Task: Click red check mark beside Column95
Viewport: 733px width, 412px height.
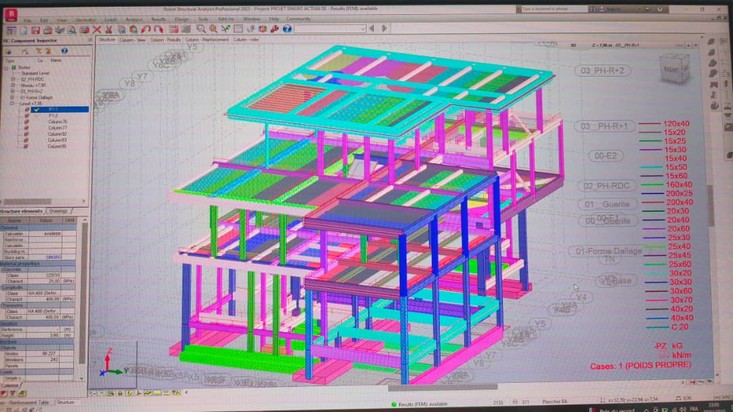Action: (27, 146)
